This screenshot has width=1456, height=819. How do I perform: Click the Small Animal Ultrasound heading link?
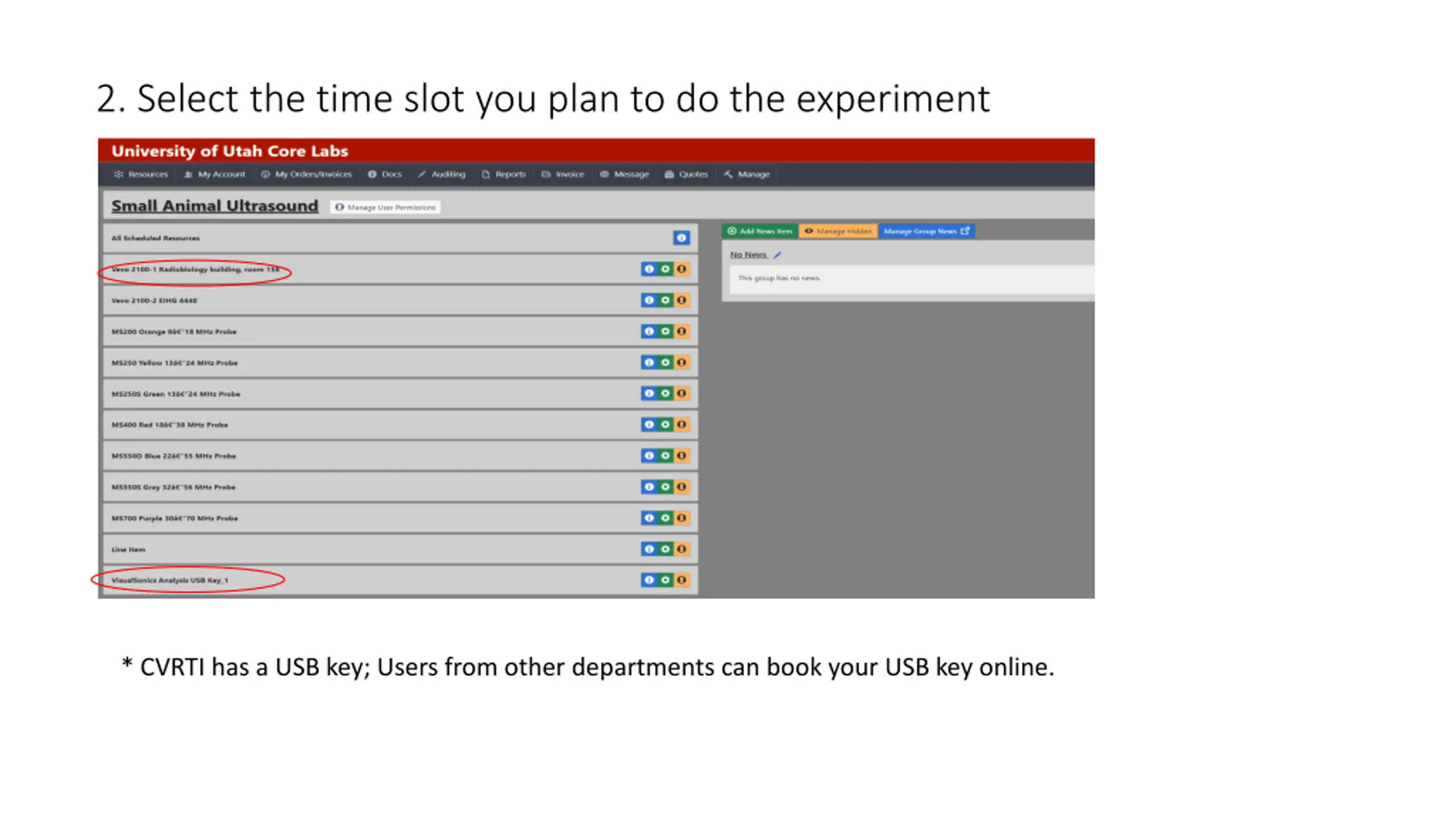[x=214, y=206]
